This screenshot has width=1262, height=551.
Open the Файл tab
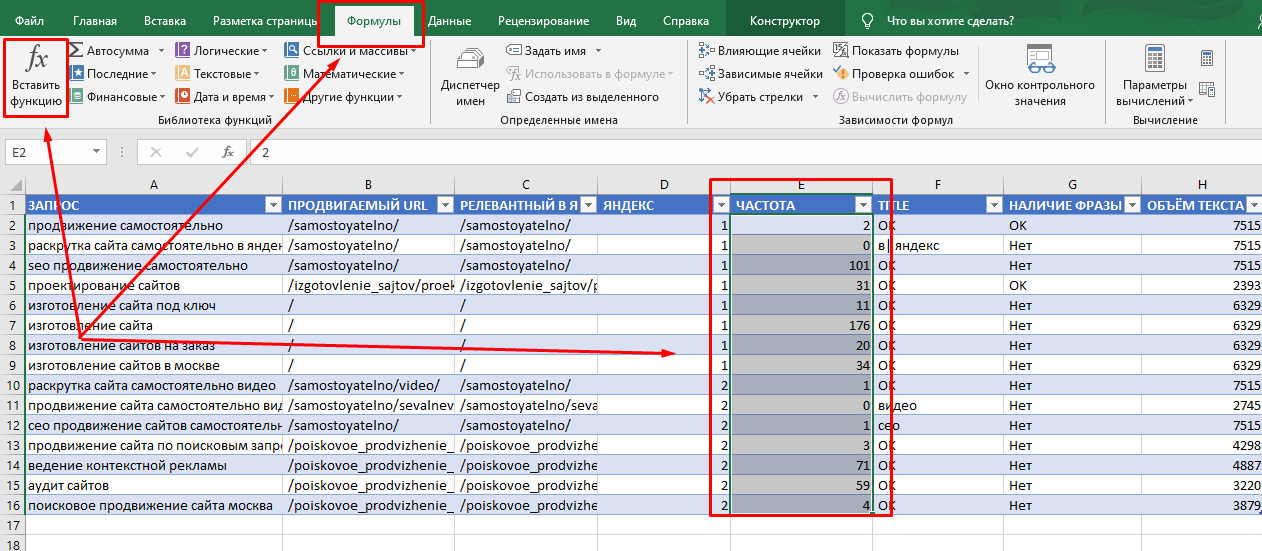29,21
